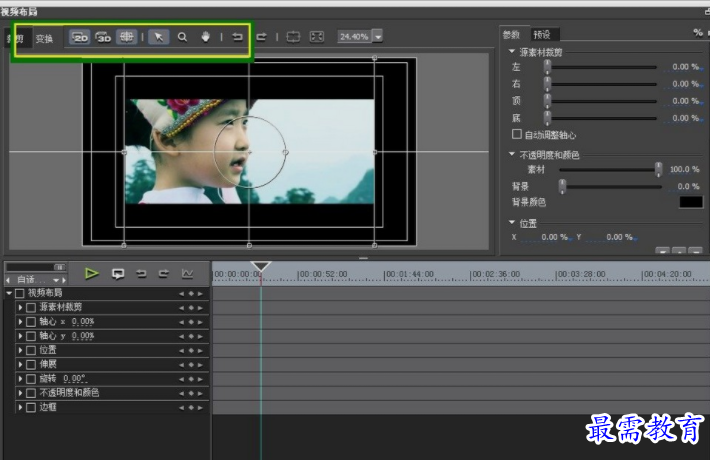Select the hand pan tool
This screenshot has height=460, width=710.
(206, 37)
